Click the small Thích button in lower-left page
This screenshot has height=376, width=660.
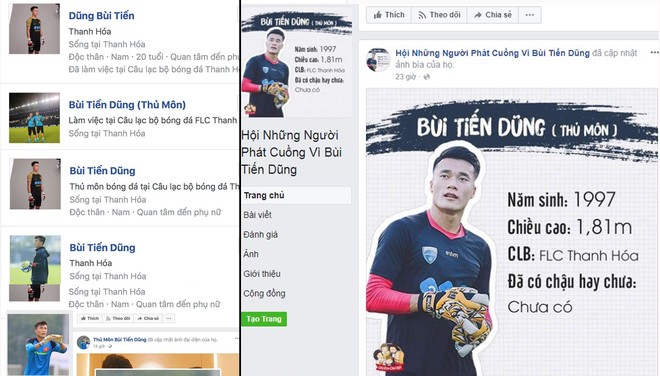90,318
